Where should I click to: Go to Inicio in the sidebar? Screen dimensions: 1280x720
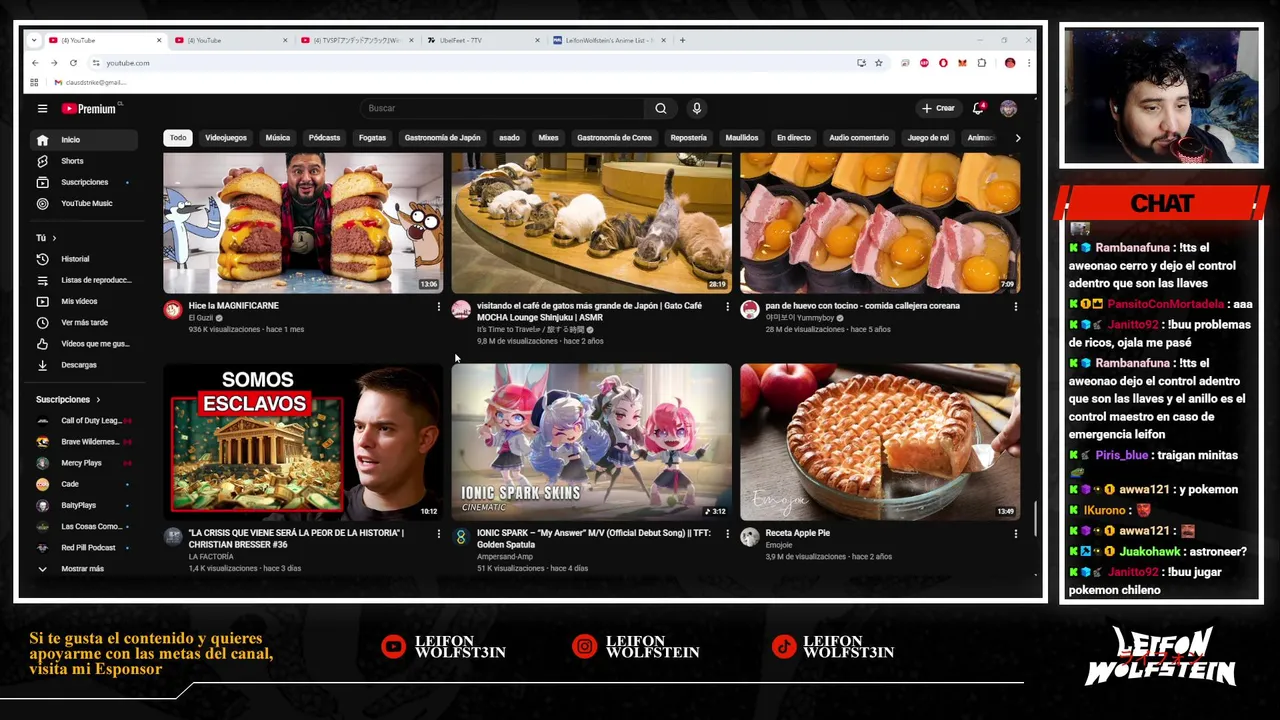pos(84,140)
